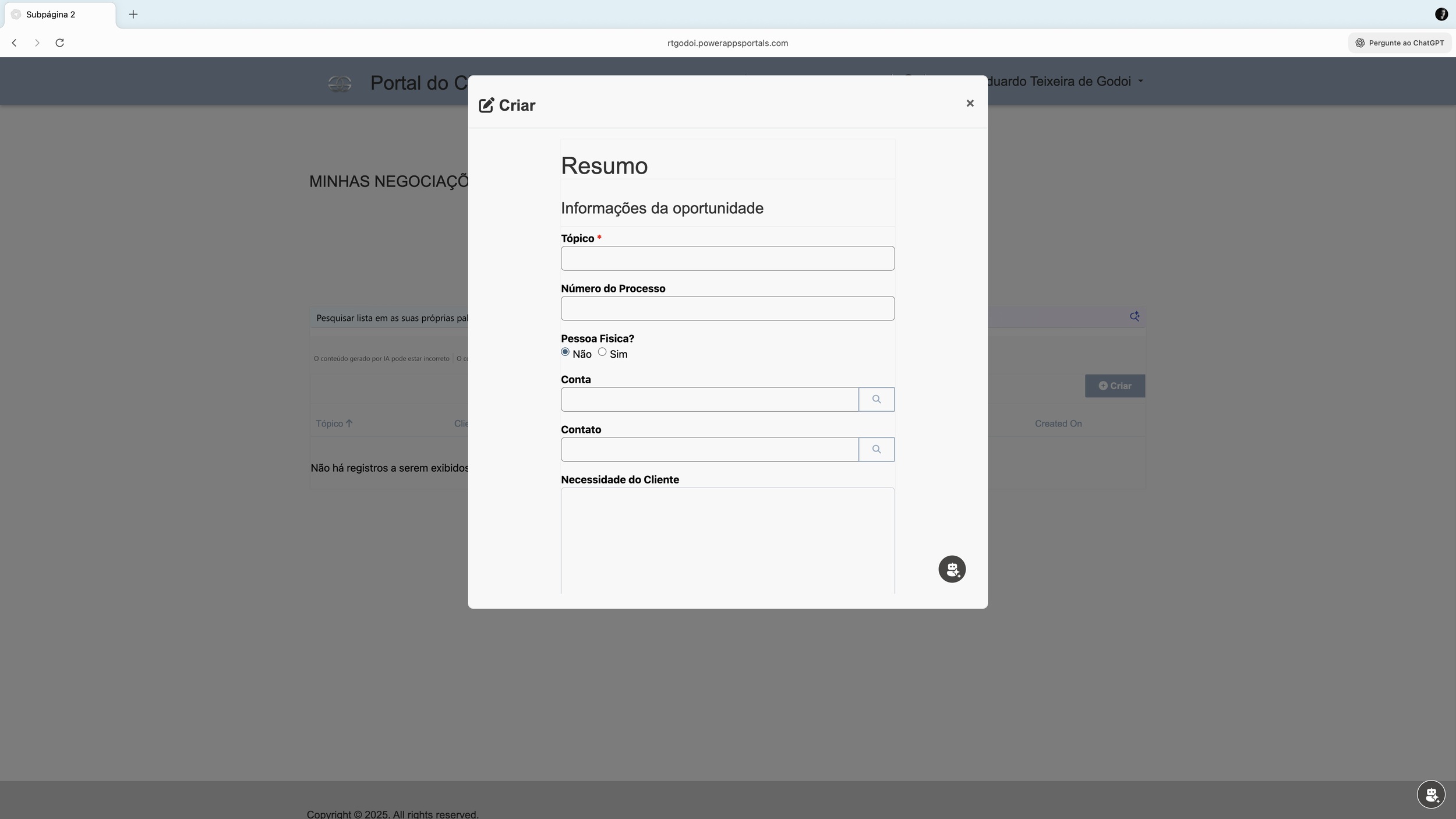1456x819 pixels.
Task: Close the Criar dialog with X
Action: click(970, 103)
